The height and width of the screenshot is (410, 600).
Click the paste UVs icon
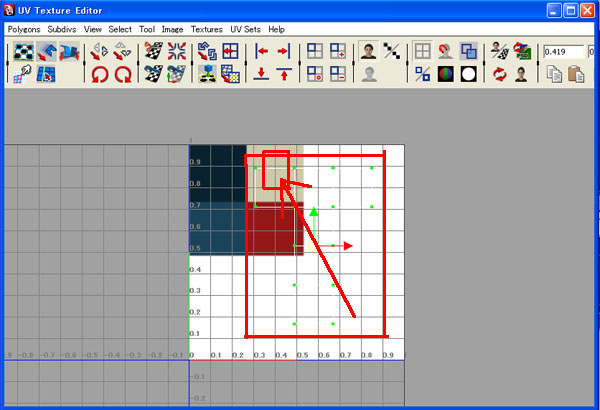tap(576, 73)
